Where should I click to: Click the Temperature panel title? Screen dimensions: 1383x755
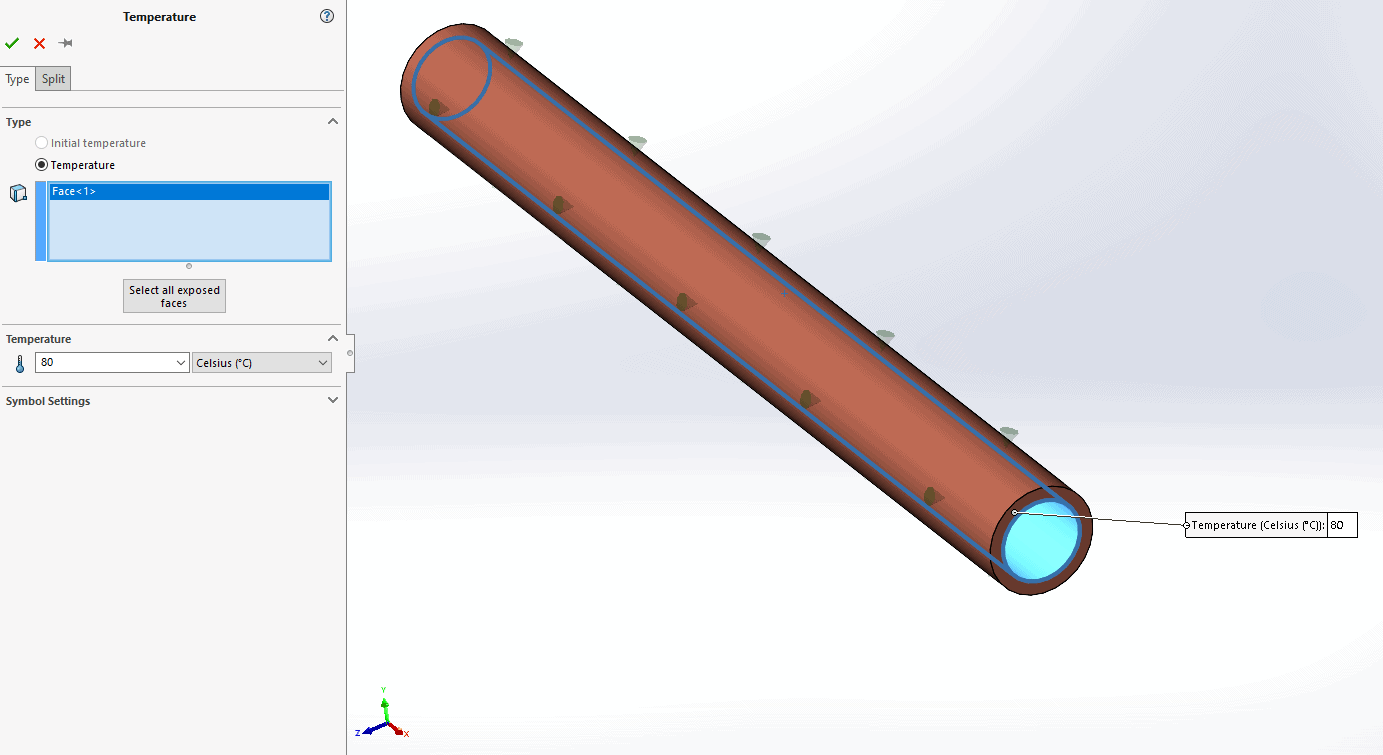[159, 17]
